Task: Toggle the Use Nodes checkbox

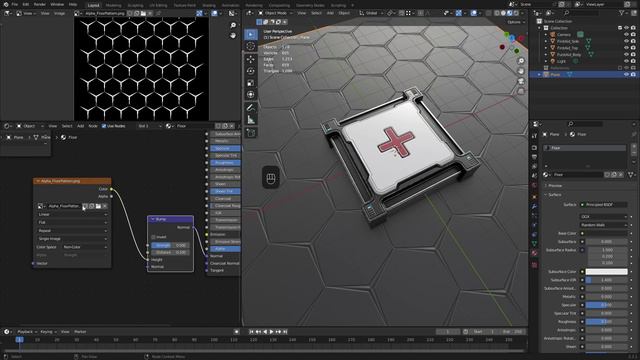Action: coord(104,126)
